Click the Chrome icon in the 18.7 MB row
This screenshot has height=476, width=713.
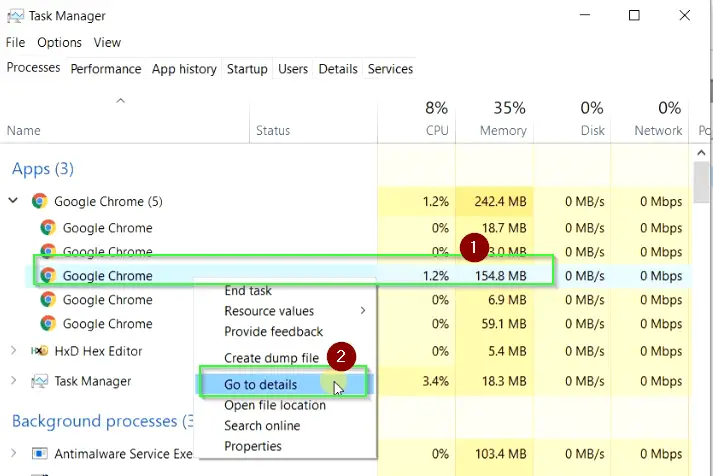click(48, 227)
